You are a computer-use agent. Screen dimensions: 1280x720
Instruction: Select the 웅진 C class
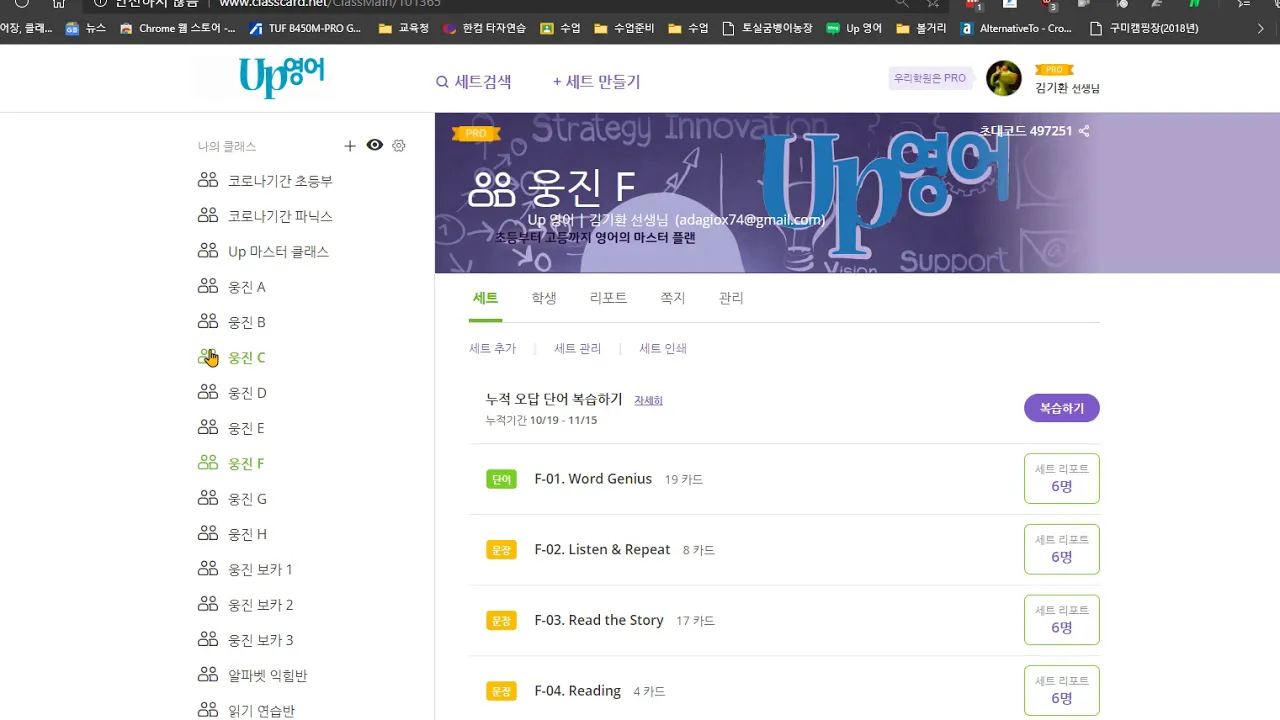click(232, 358)
